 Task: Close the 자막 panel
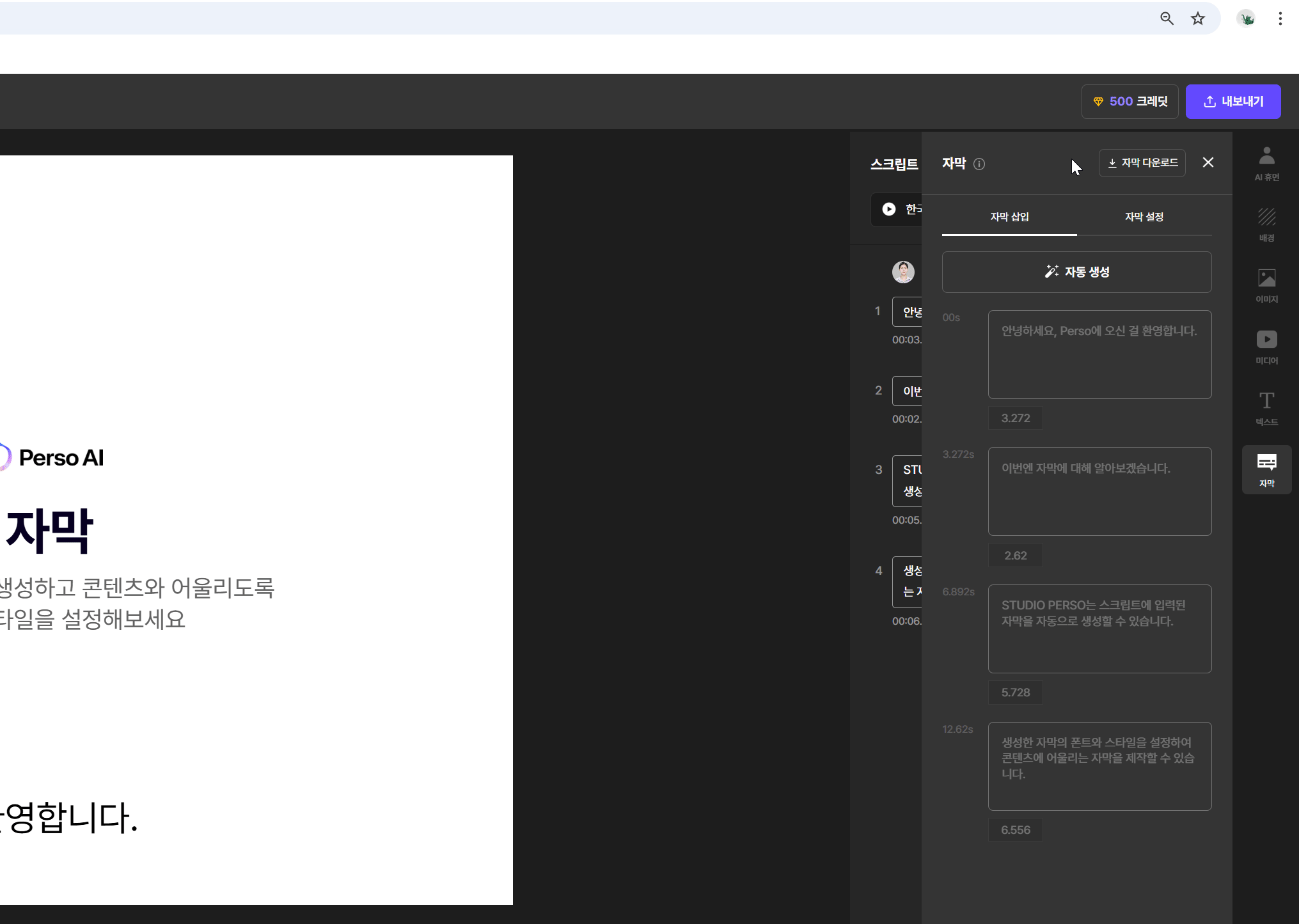pyautogui.click(x=1208, y=162)
